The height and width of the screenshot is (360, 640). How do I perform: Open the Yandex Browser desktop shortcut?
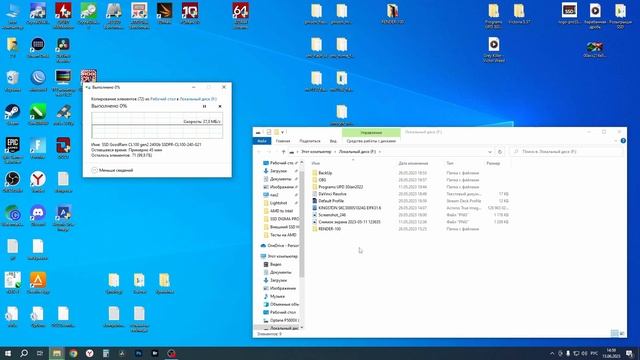[38, 182]
